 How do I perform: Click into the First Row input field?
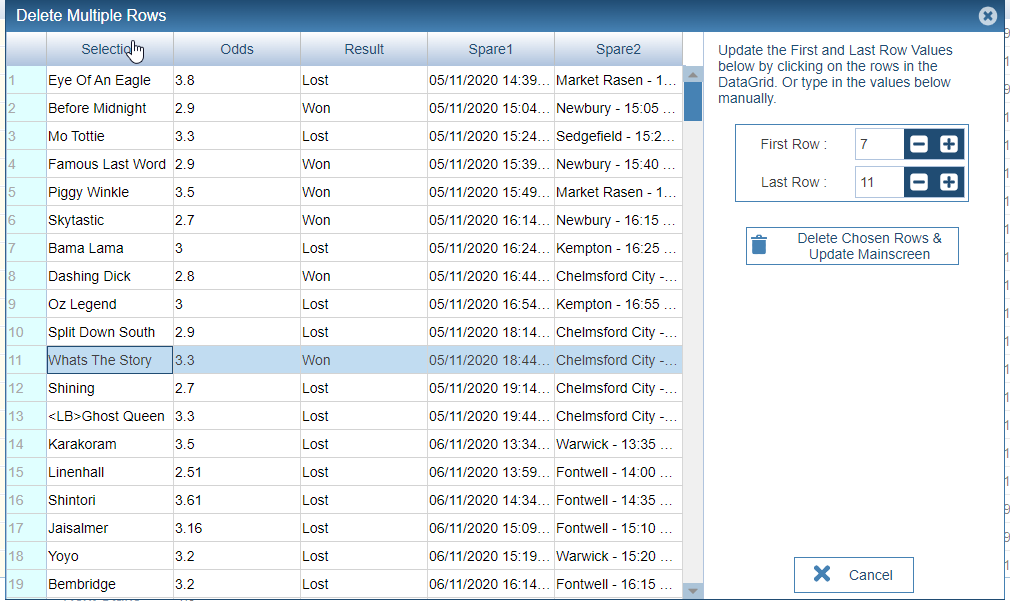click(x=879, y=145)
